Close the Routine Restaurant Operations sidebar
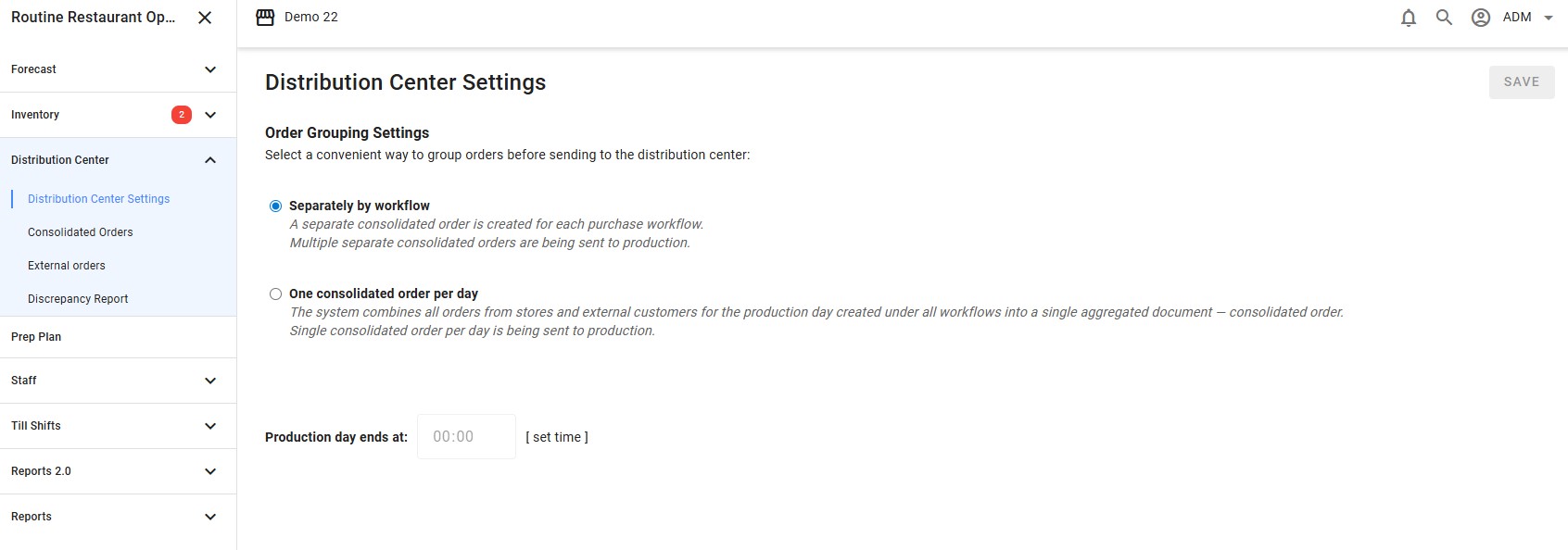Image resolution: width=1568 pixels, height=550 pixels. [205, 18]
